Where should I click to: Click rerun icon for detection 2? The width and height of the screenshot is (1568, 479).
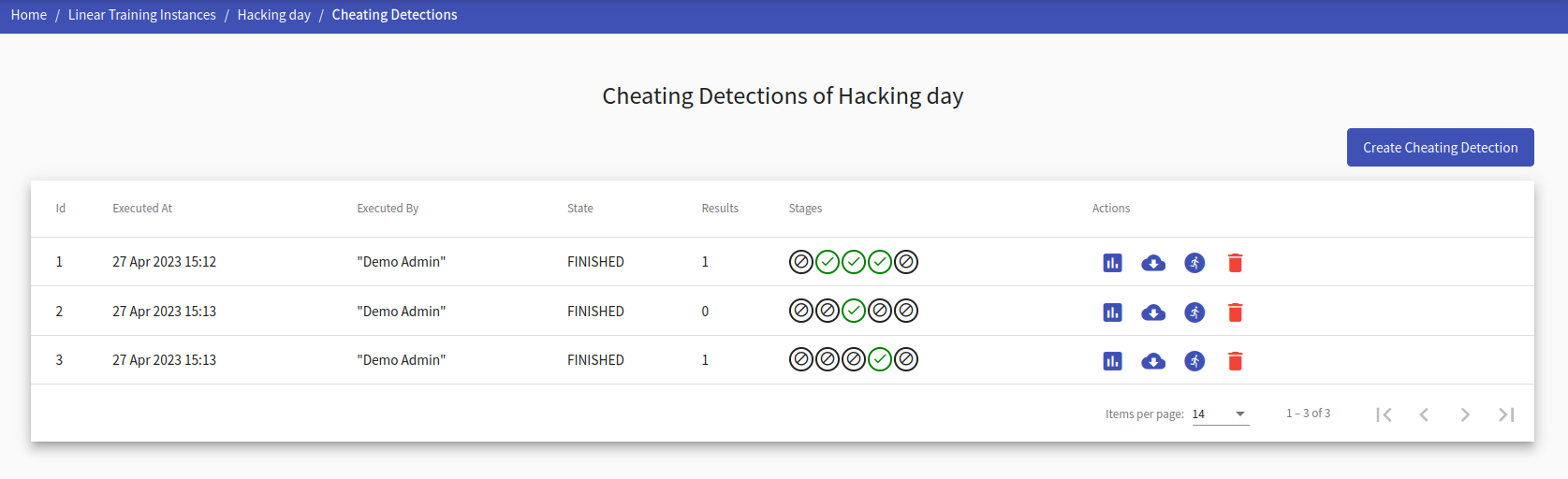[x=1194, y=312]
